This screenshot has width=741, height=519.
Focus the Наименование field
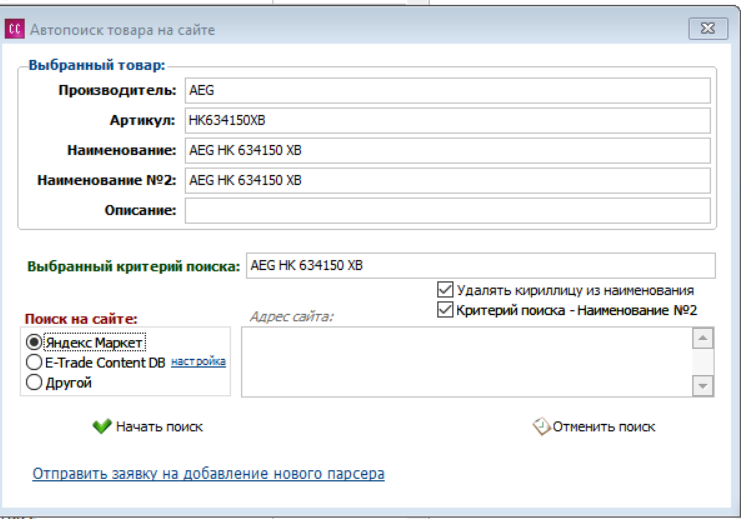coord(448,150)
